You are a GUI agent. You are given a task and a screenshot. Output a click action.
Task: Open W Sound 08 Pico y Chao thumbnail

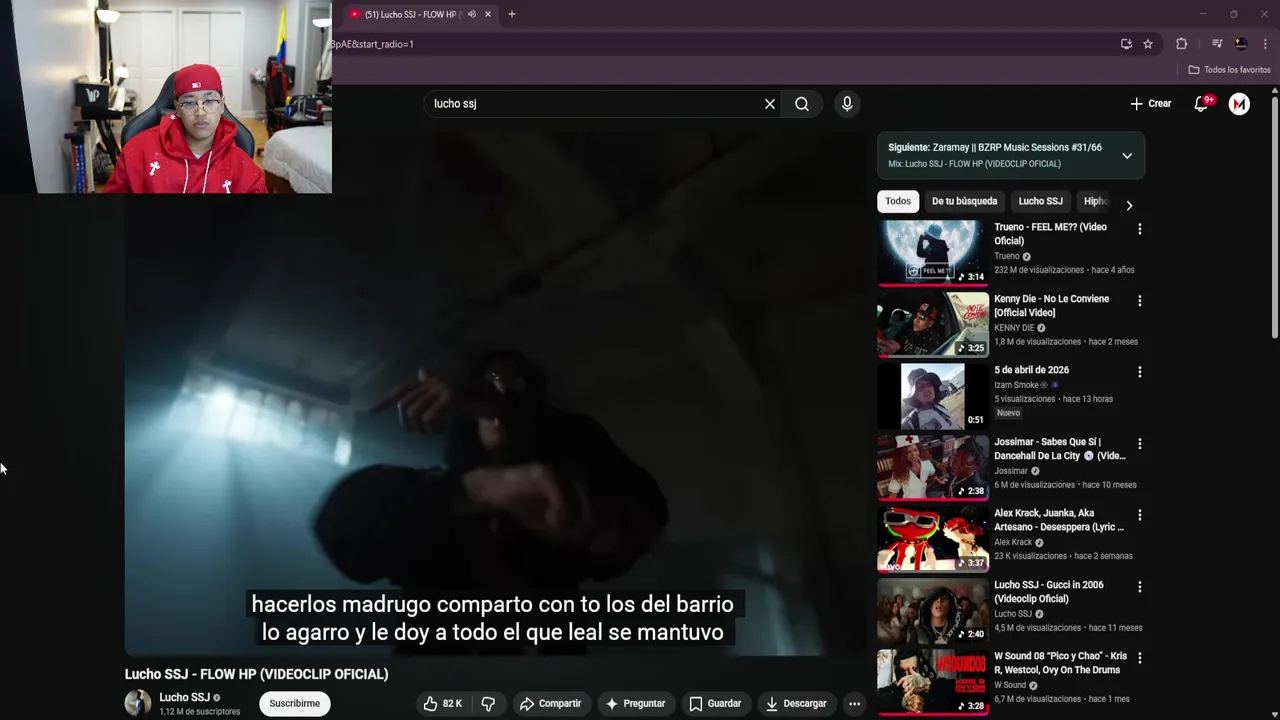pyautogui.click(x=933, y=682)
